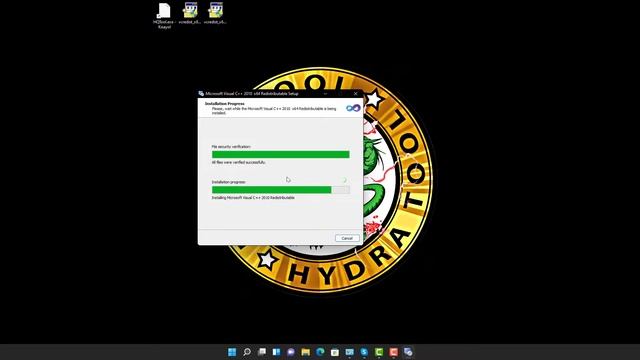Open the purple Chat icon on the taskbar
This screenshot has width=640, height=360.
291,352
